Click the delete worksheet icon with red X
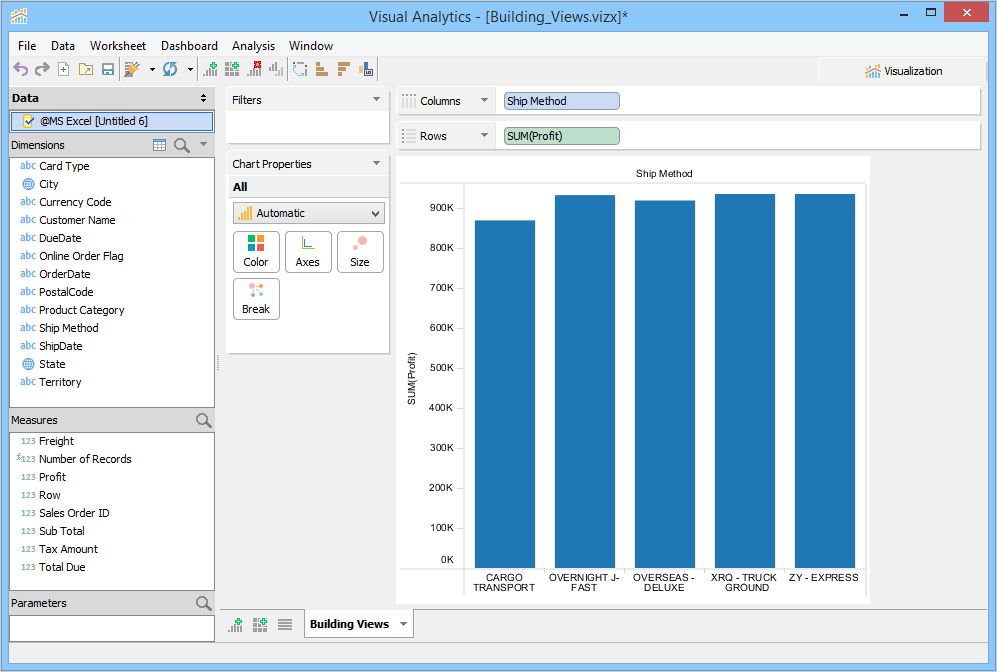997x672 pixels. 254,69
